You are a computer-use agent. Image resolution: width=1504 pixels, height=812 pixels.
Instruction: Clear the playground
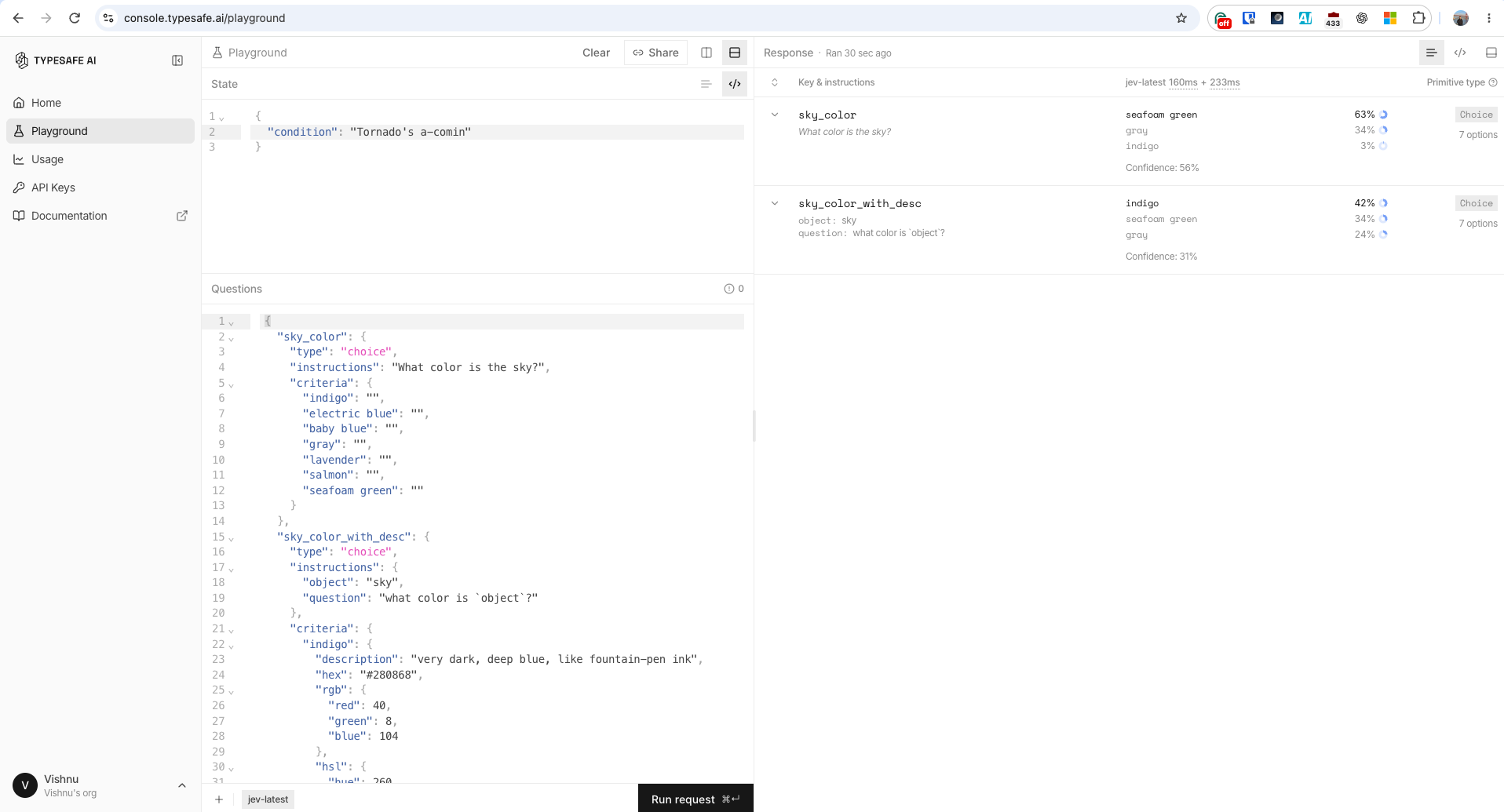596,53
